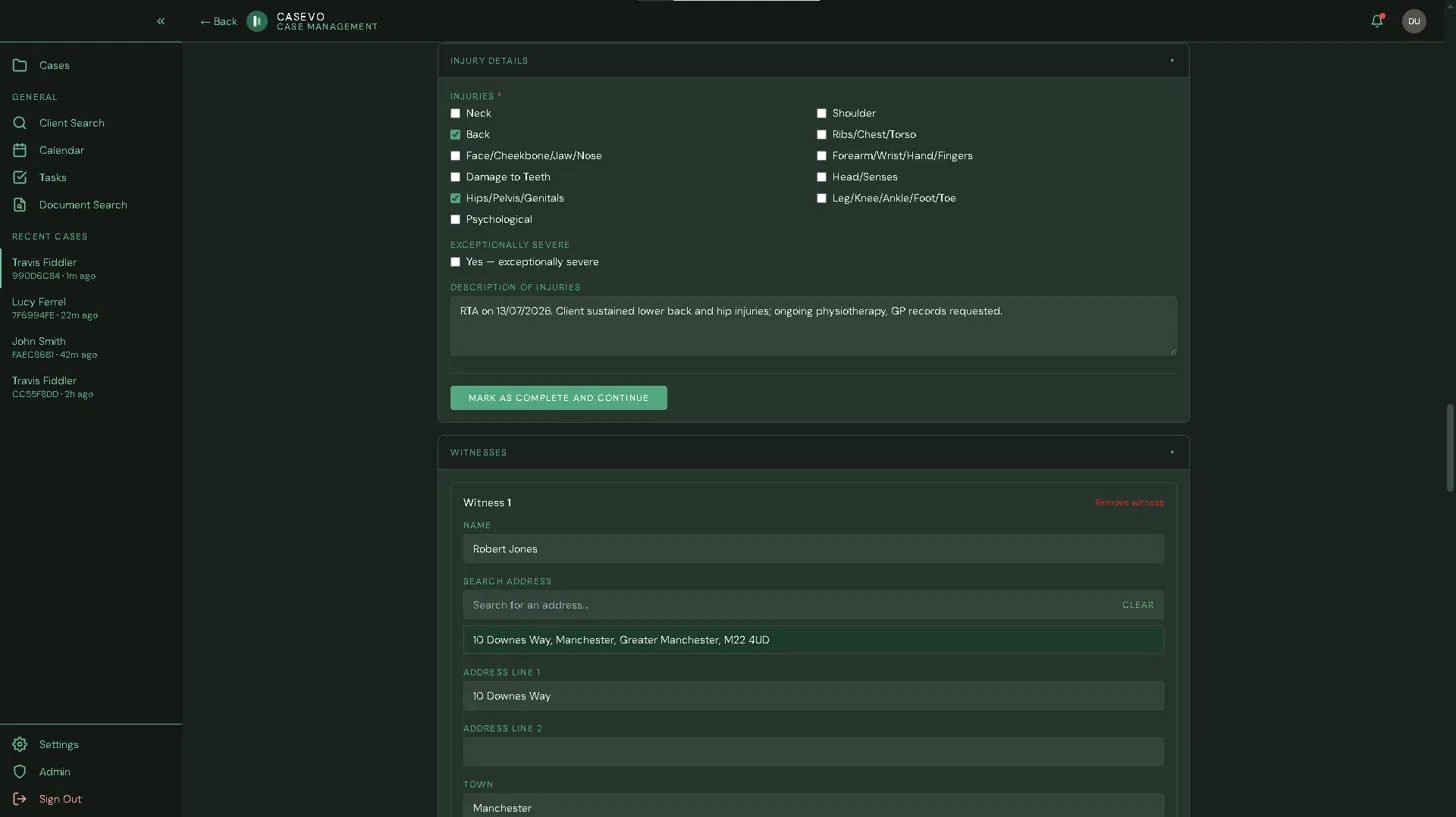The height and width of the screenshot is (817, 1456).
Task: Click the page vertical scrollbar thumb
Action: coord(1450,448)
